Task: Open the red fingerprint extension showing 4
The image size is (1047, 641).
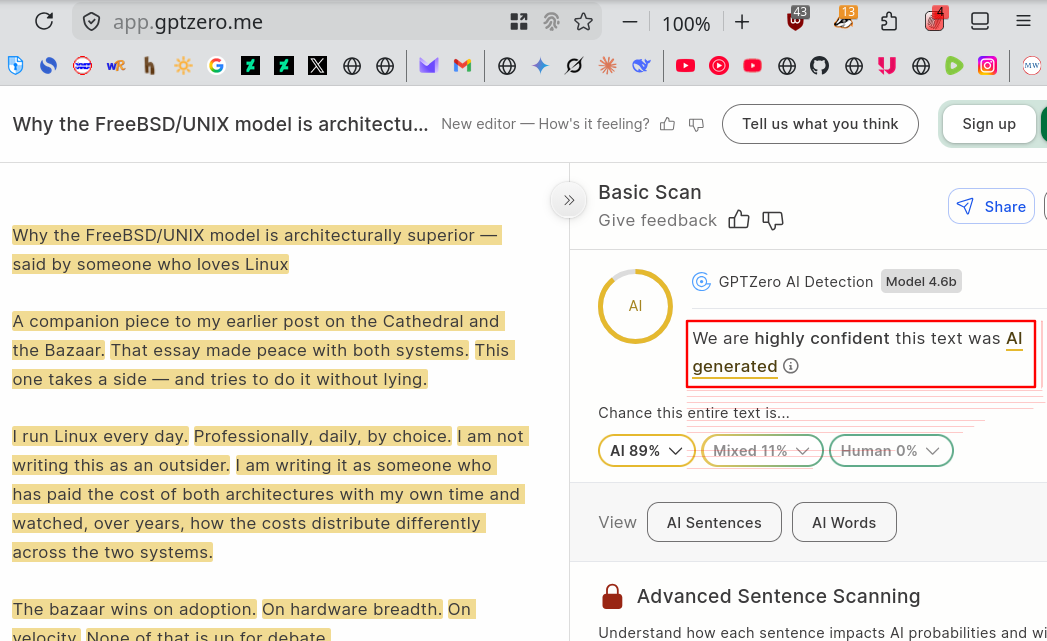Action: [935, 20]
